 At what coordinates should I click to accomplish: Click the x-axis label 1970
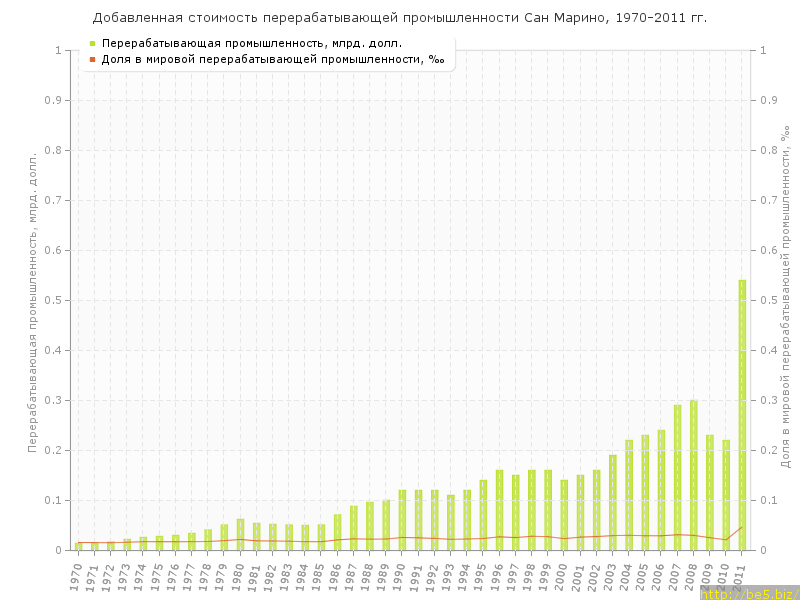point(77,577)
